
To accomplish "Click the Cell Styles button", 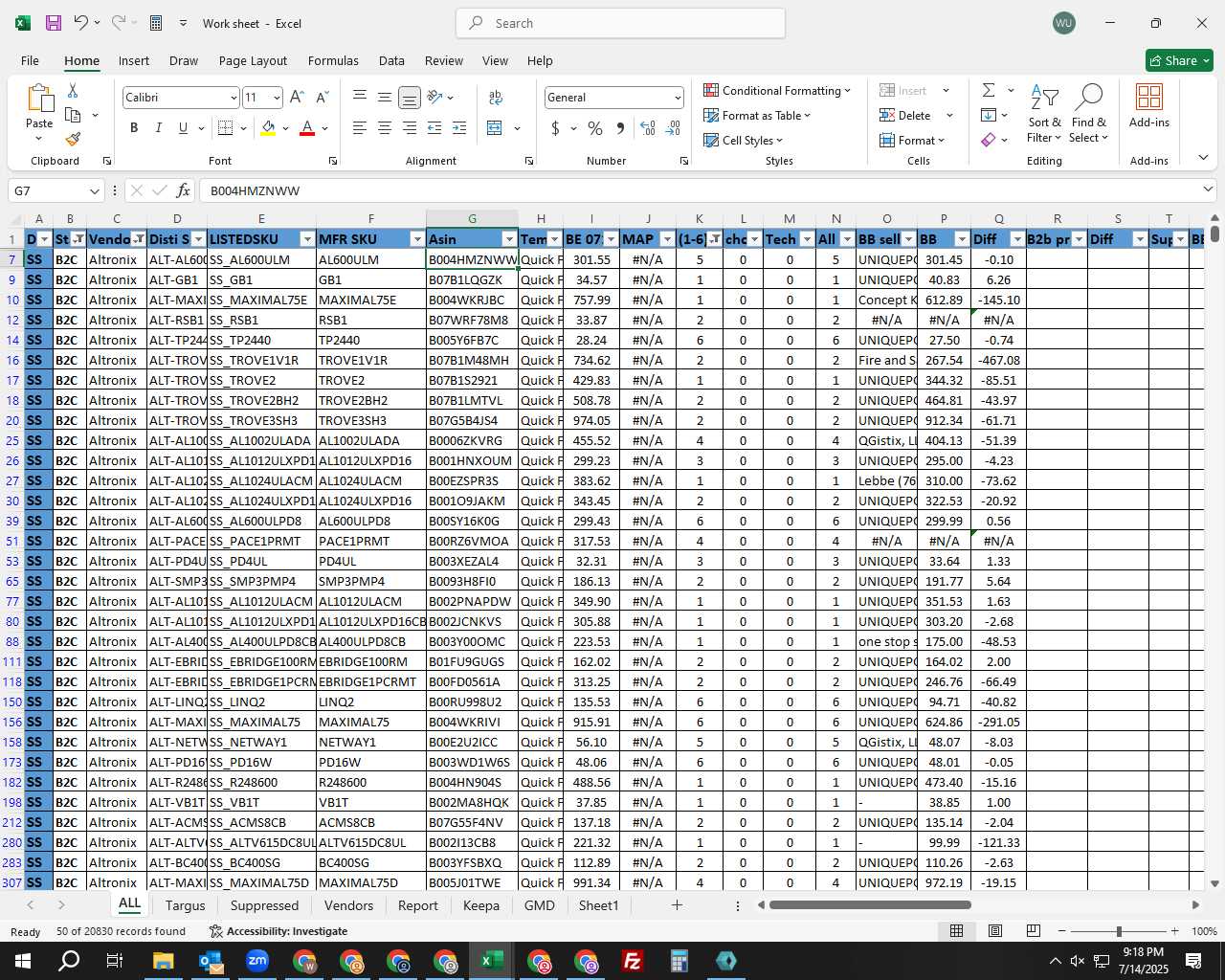I will (744, 140).
